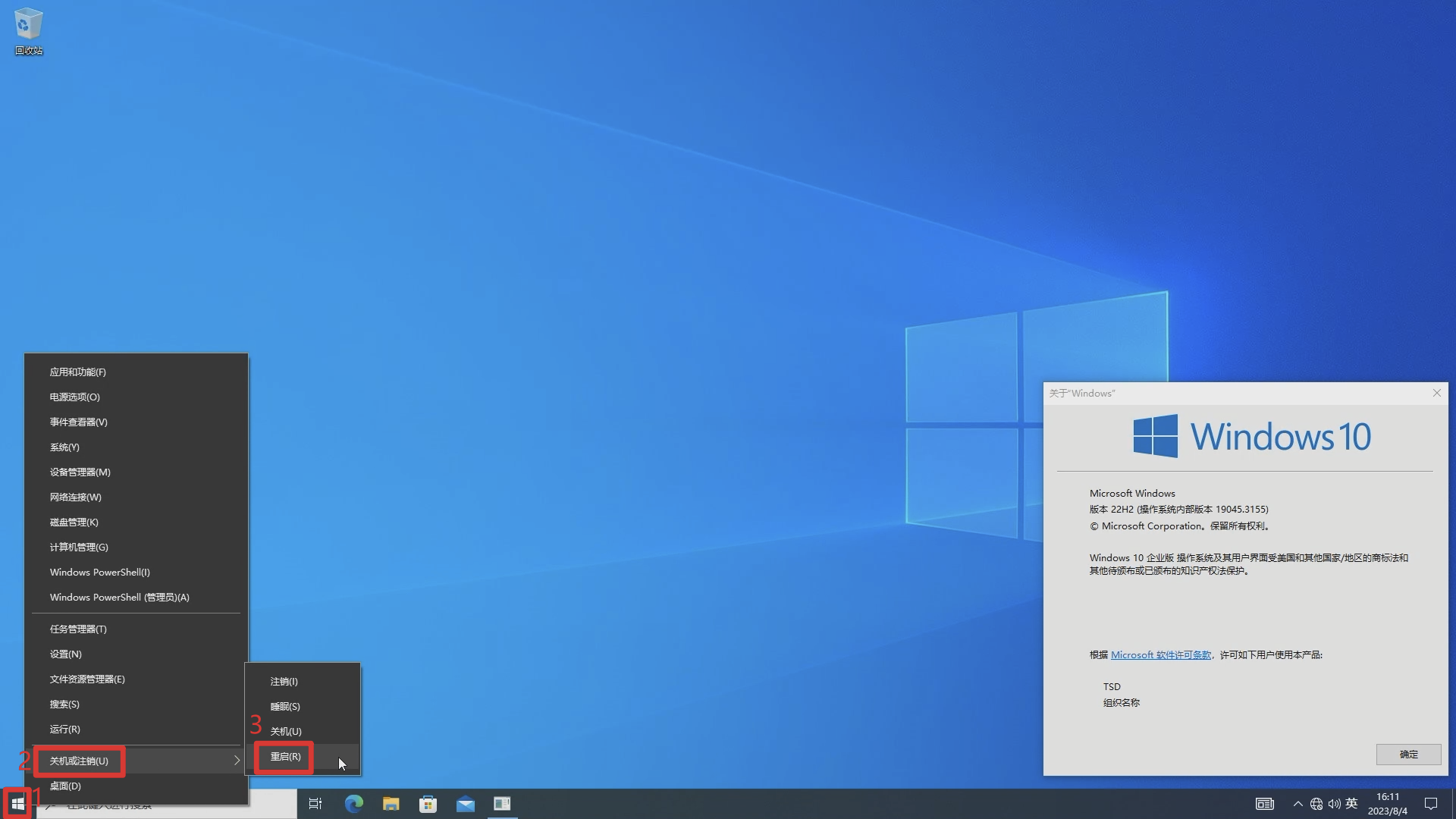This screenshot has width=1456, height=819.
Task: Launch Microsoft Edge from the taskbar
Action: tap(353, 804)
